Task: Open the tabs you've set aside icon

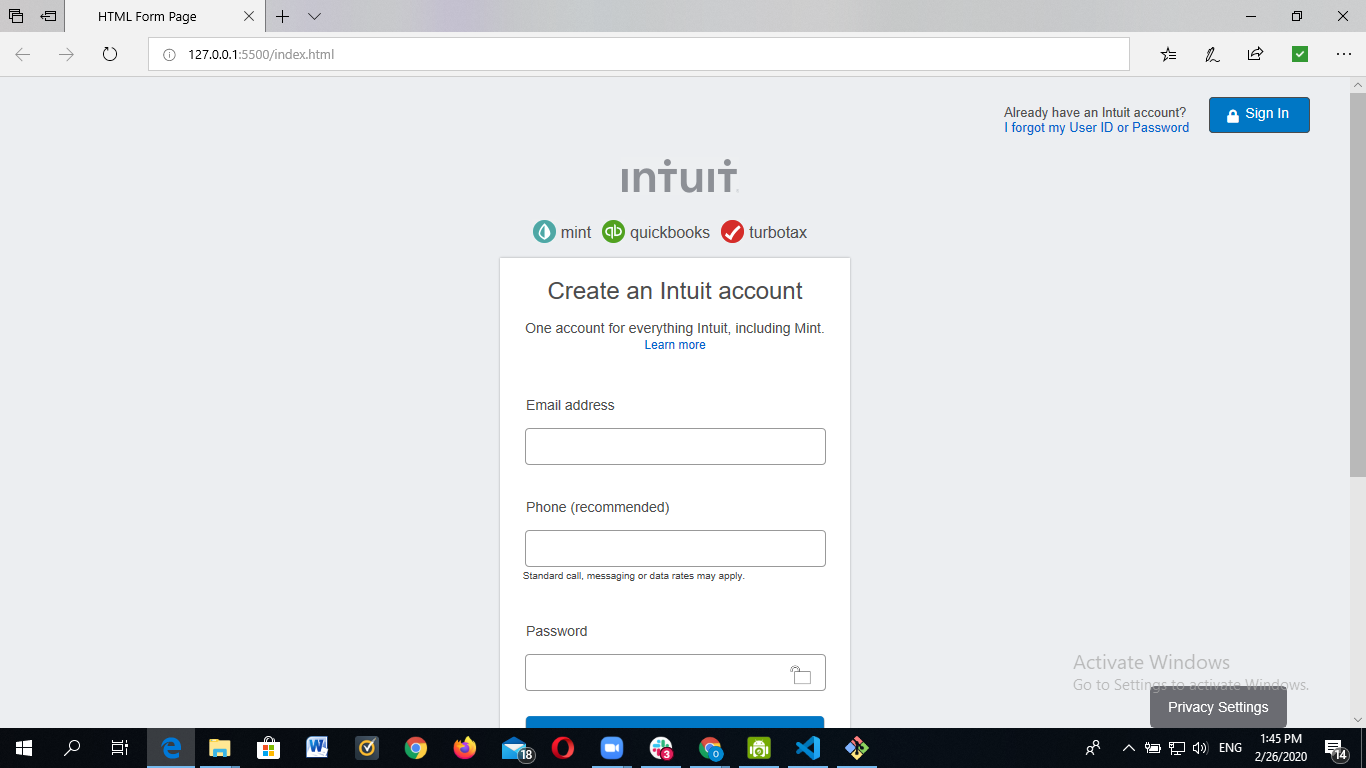Action: click(x=16, y=16)
